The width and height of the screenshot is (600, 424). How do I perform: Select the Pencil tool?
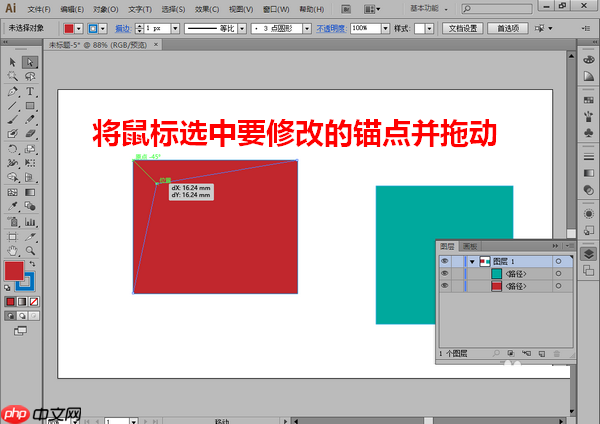tap(30, 120)
